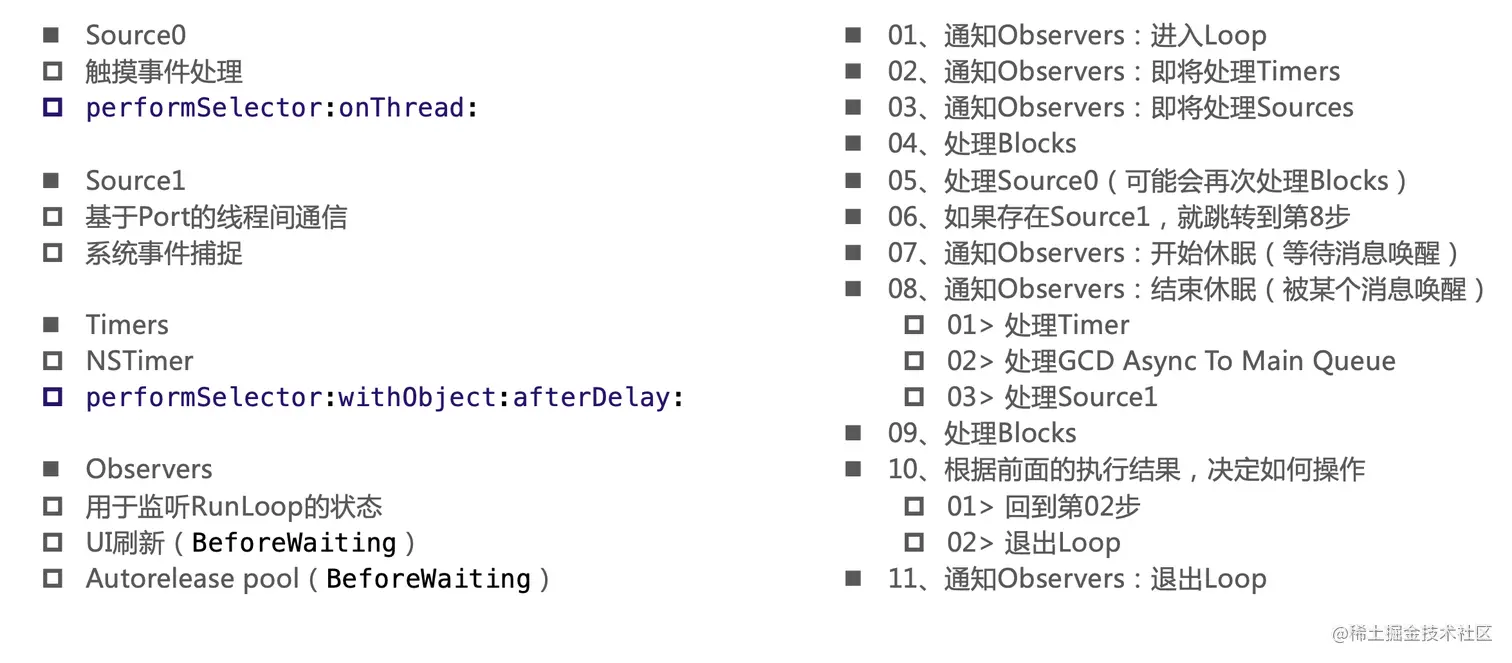Click the hollow square before NSTimer
The image size is (1512, 663).
tap(52, 361)
